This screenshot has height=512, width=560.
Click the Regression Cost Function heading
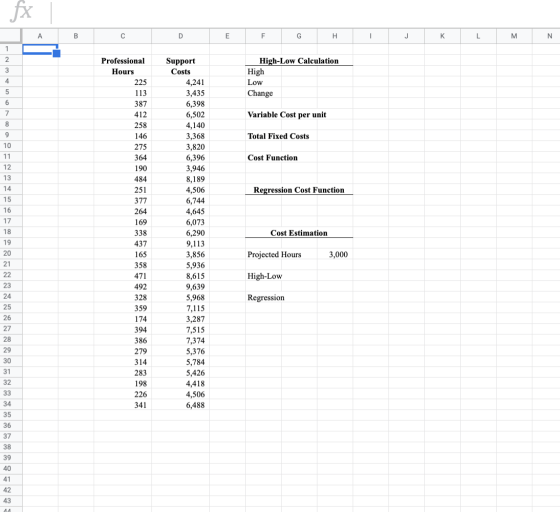click(299, 190)
